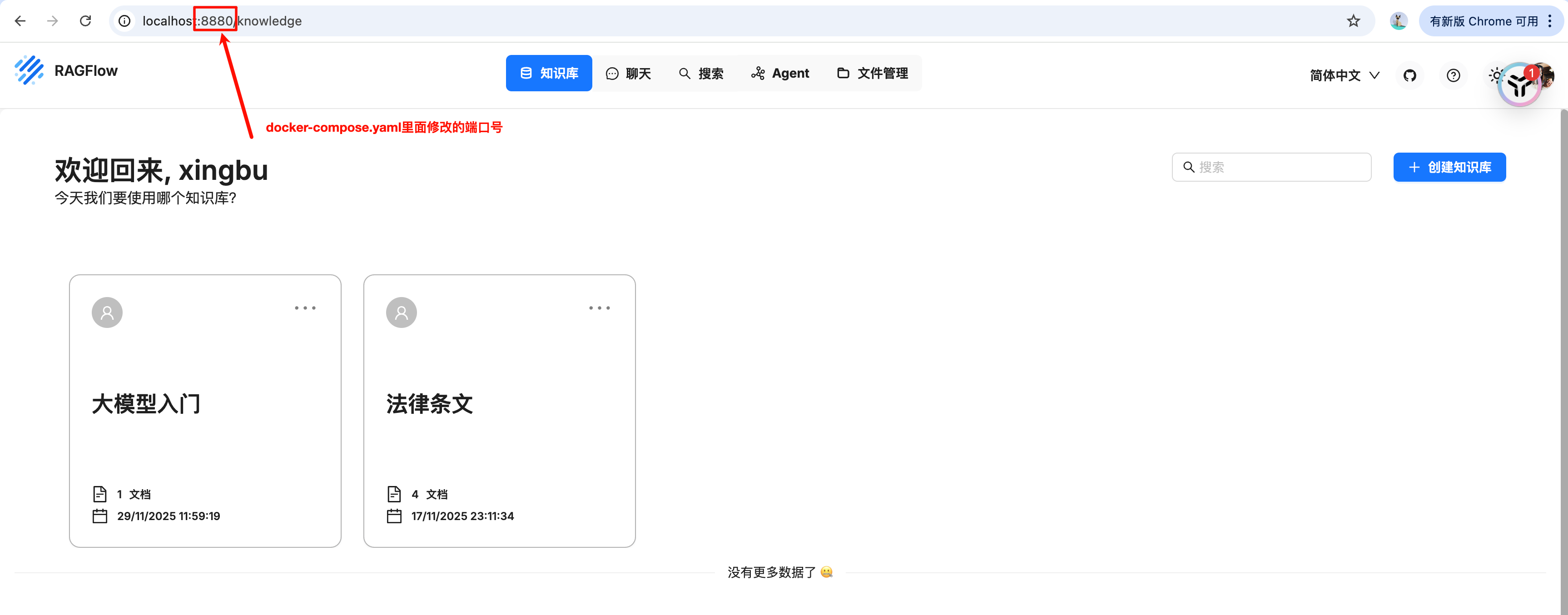Open the 文件管理 tab

pos(872,73)
